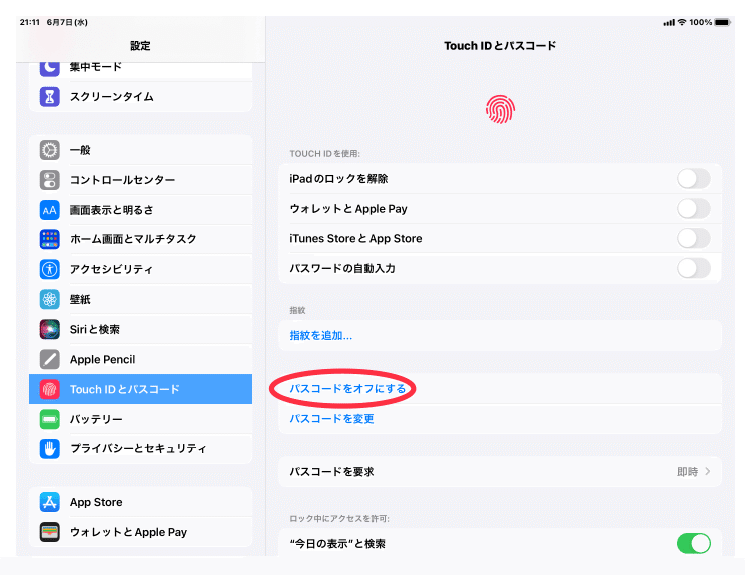
Task: Tap the Siri orb icon
Action: point(49,329)
